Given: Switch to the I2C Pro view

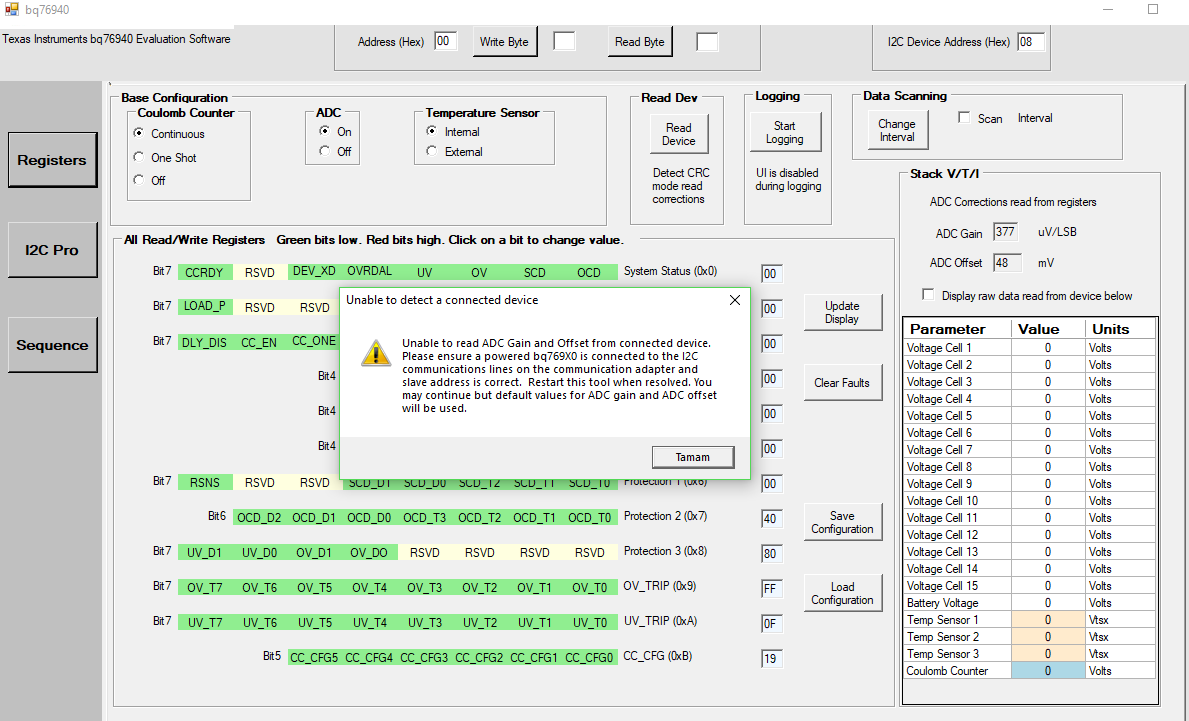Looking at the screenshot, I should pyautogui.click(x=52, y=250).
